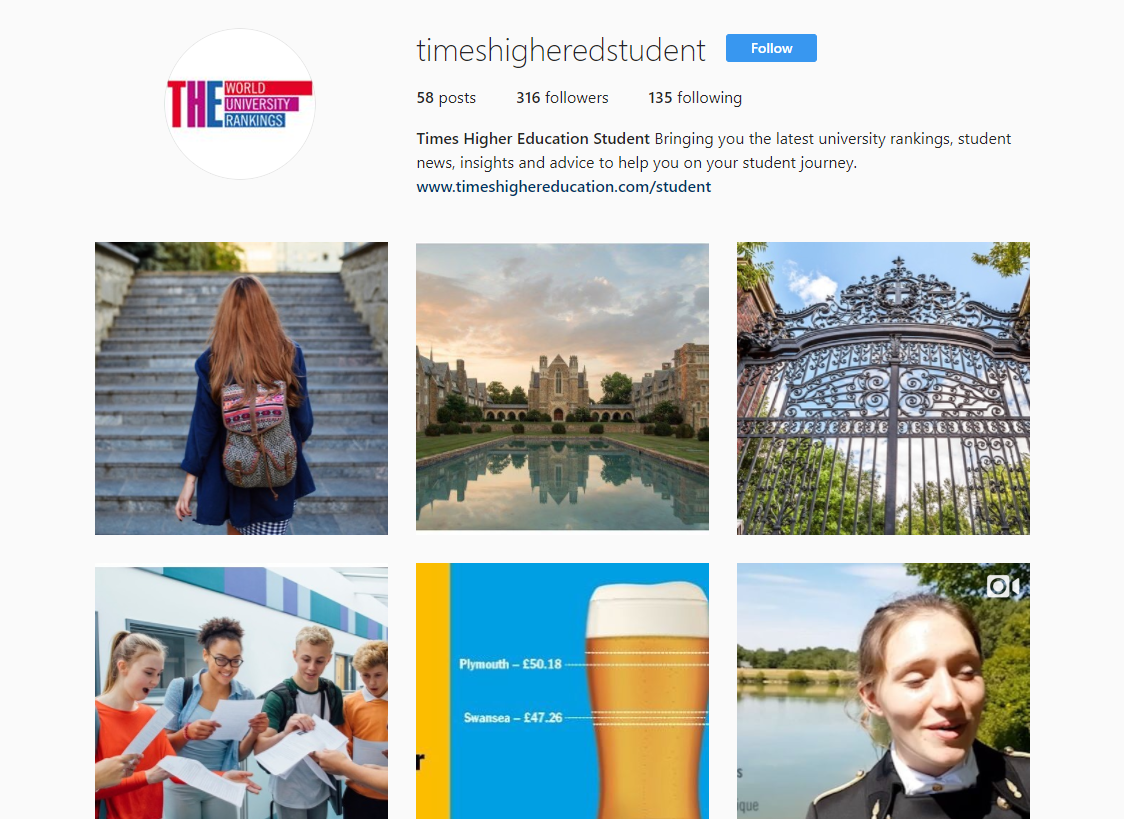Click the video camera icon on lake post
This screenshot has height=819, width=1124.
(x=1003, y=586)
